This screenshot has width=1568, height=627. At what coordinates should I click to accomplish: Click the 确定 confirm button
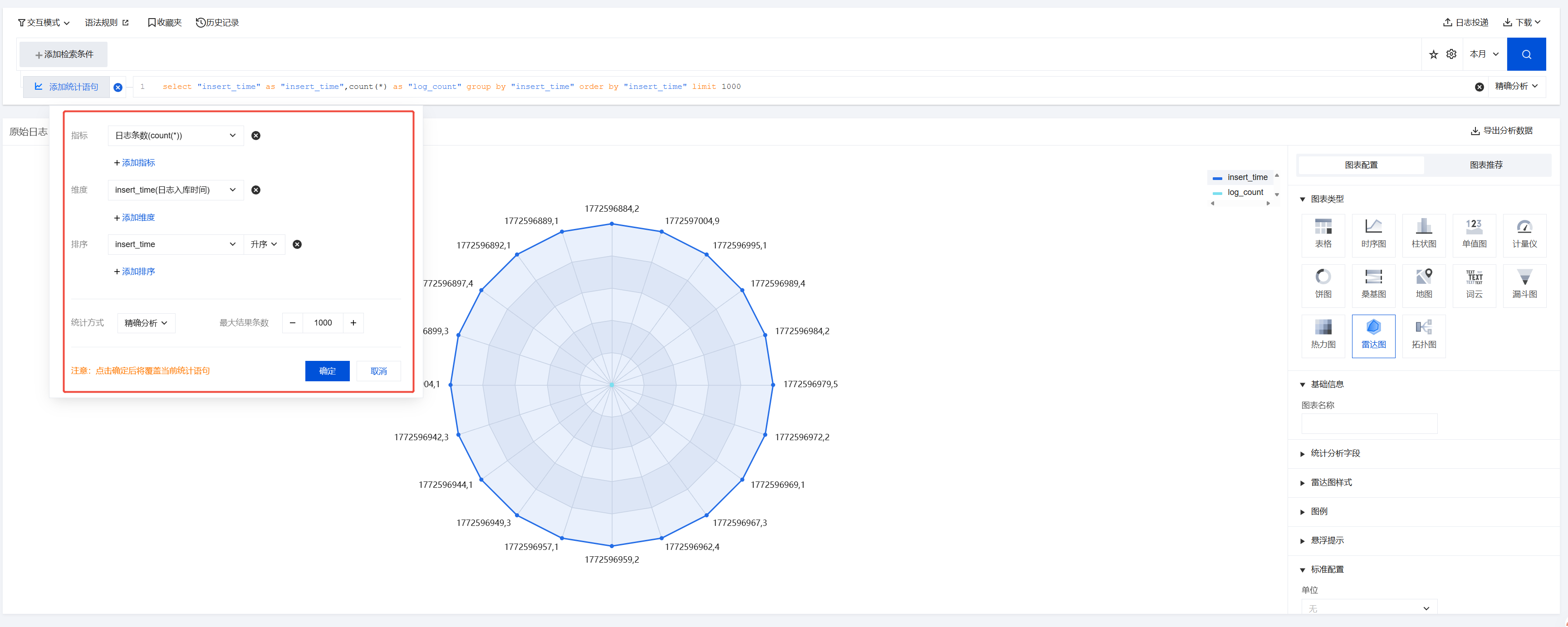pos(327,371)
